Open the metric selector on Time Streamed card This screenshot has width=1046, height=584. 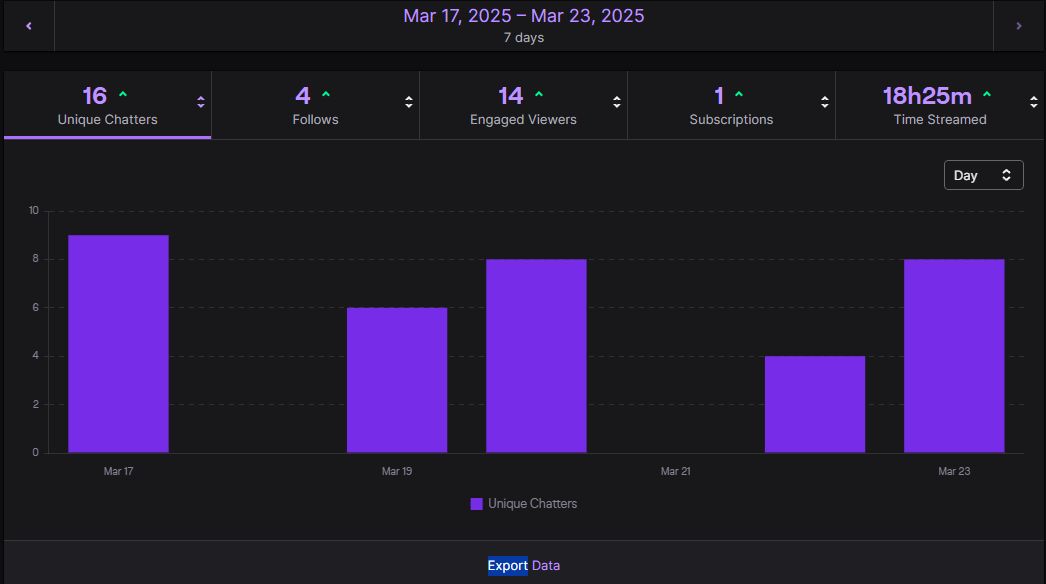point(1032,101)
